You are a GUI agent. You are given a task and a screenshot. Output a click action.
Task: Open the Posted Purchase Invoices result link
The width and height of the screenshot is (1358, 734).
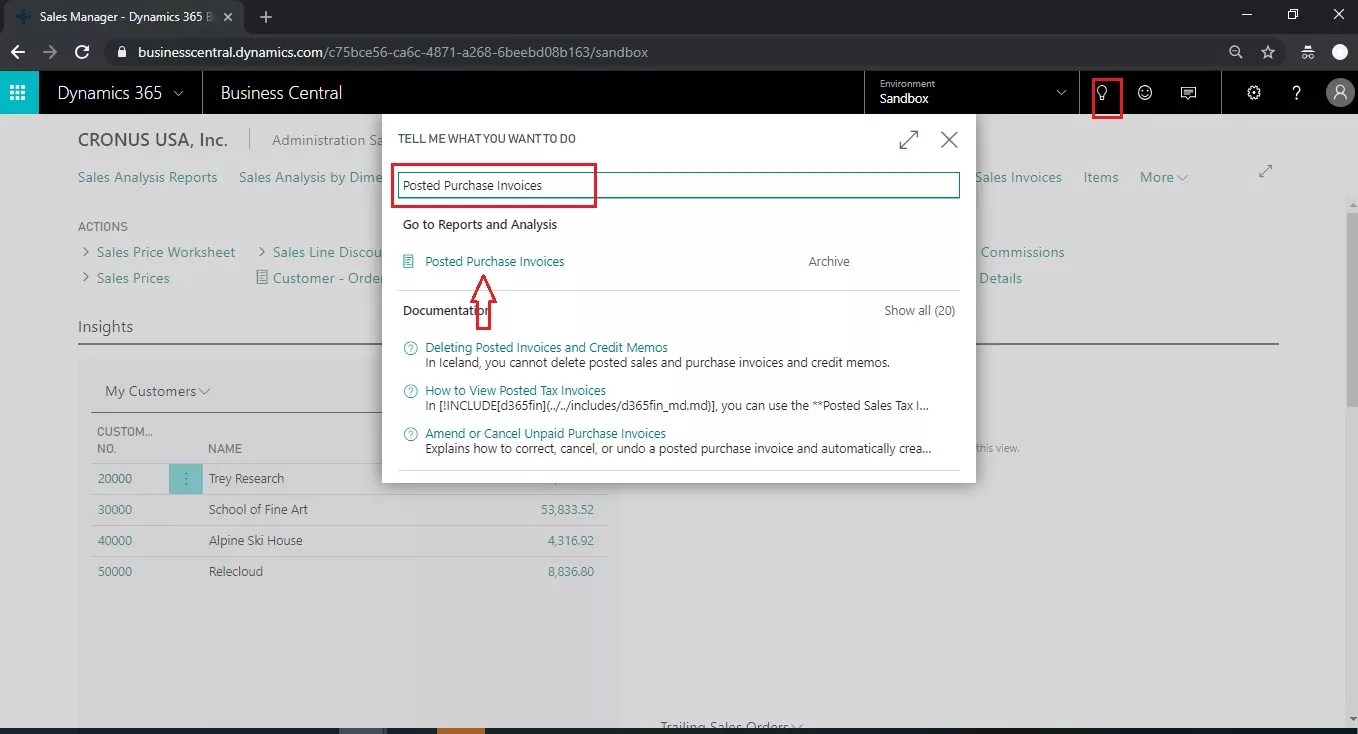click(494, 261)
